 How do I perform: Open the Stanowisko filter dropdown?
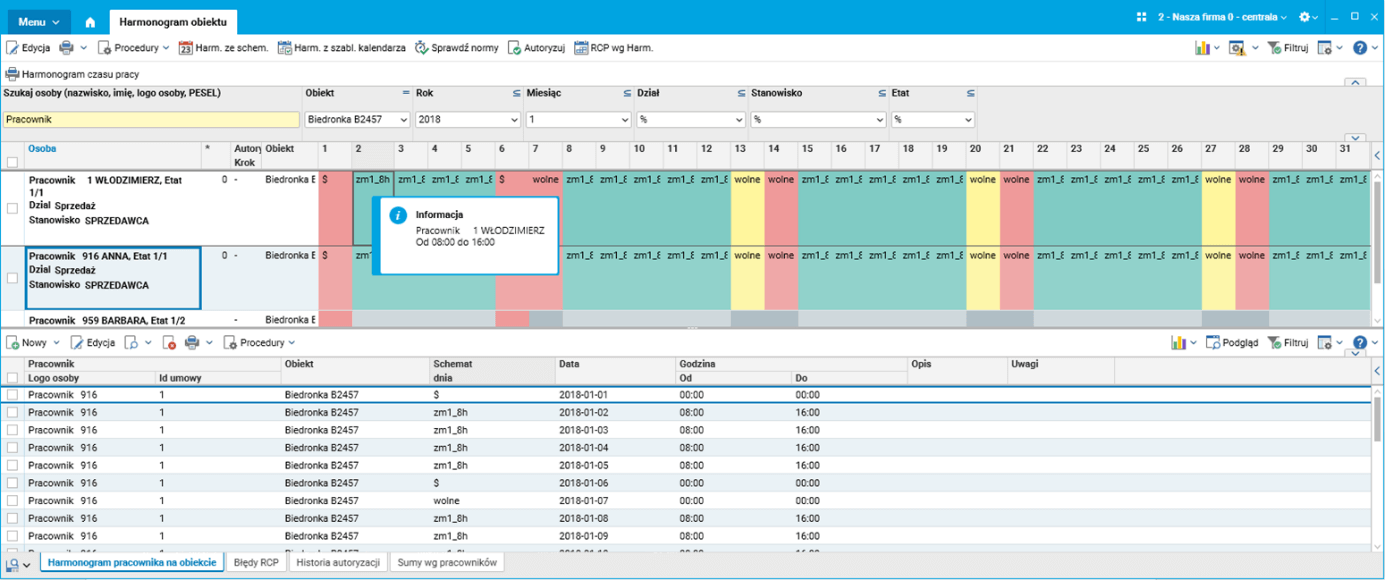pos(818,119)
